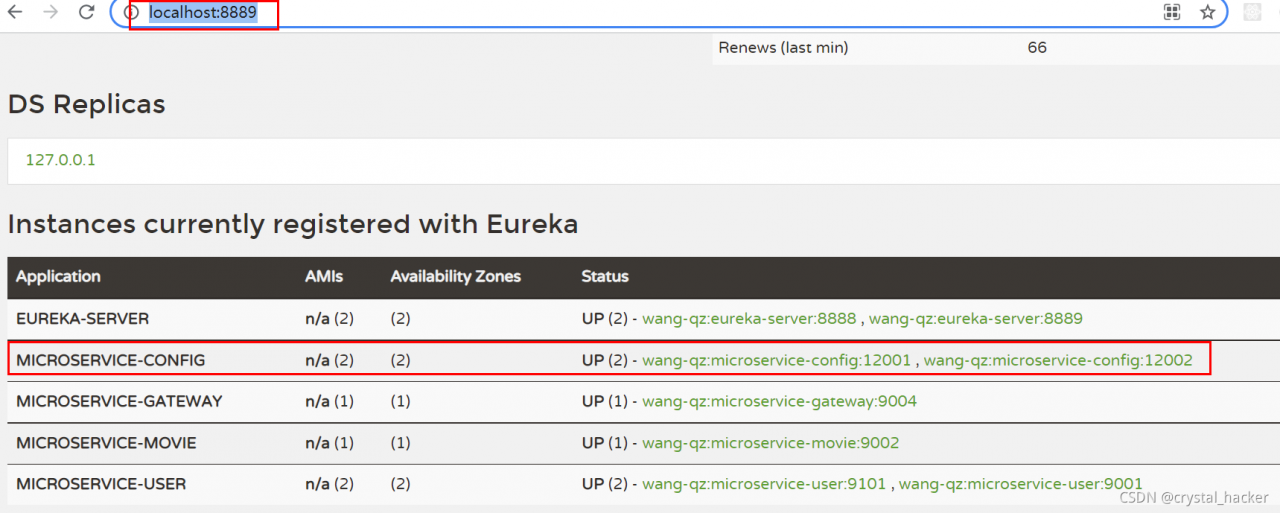Open wang-qz:microservice-user:9001 instance link
1280x513 pixels.
(x=1020, y=484)
